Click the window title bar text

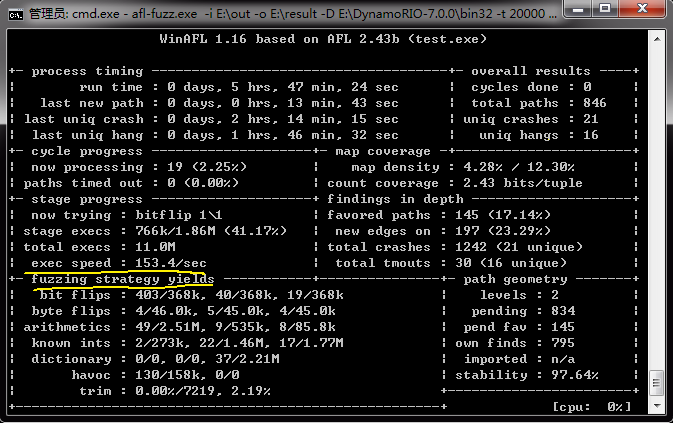click(293, 14)
